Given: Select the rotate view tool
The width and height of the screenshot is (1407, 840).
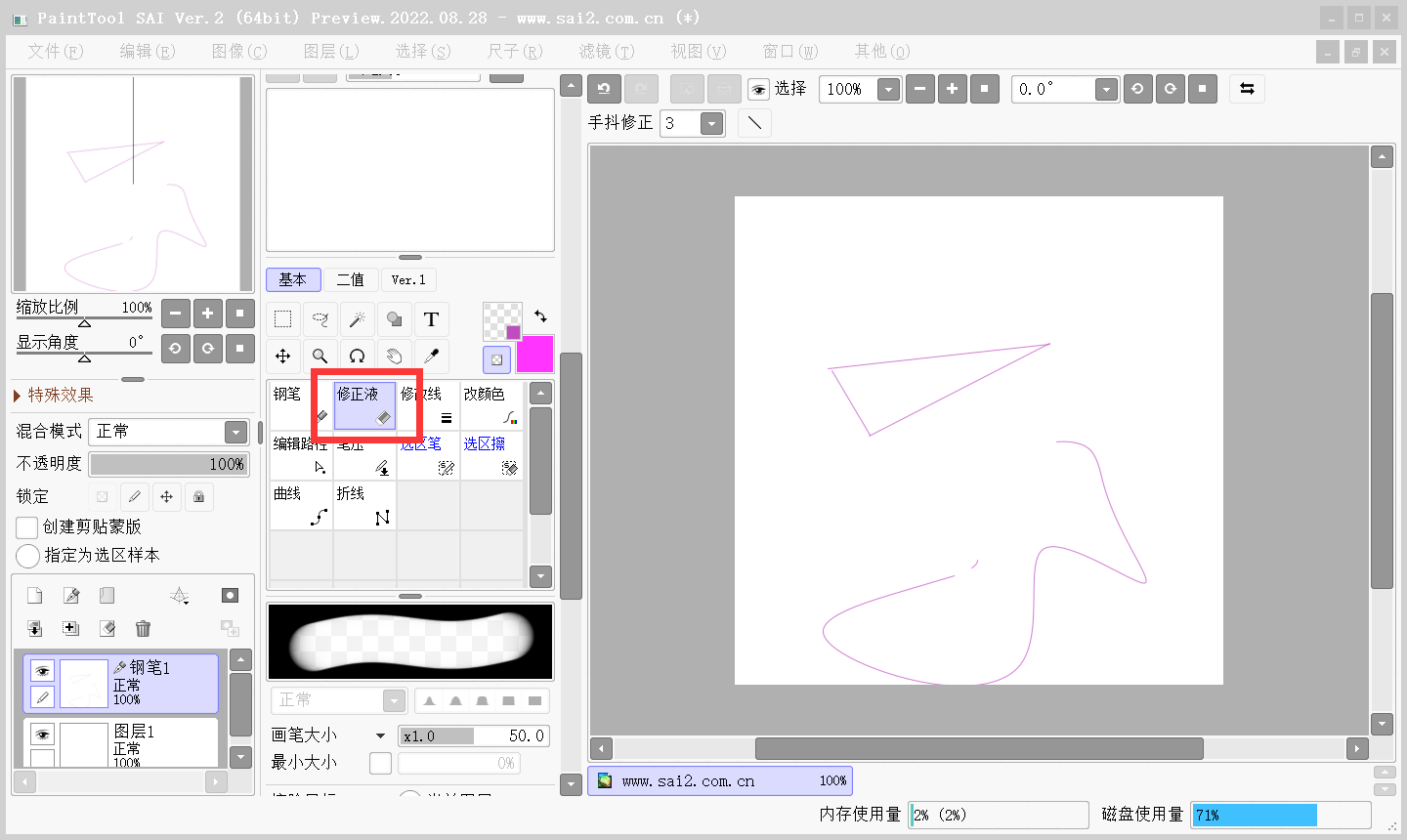Looking at the screenshot, I should point(357,357).
